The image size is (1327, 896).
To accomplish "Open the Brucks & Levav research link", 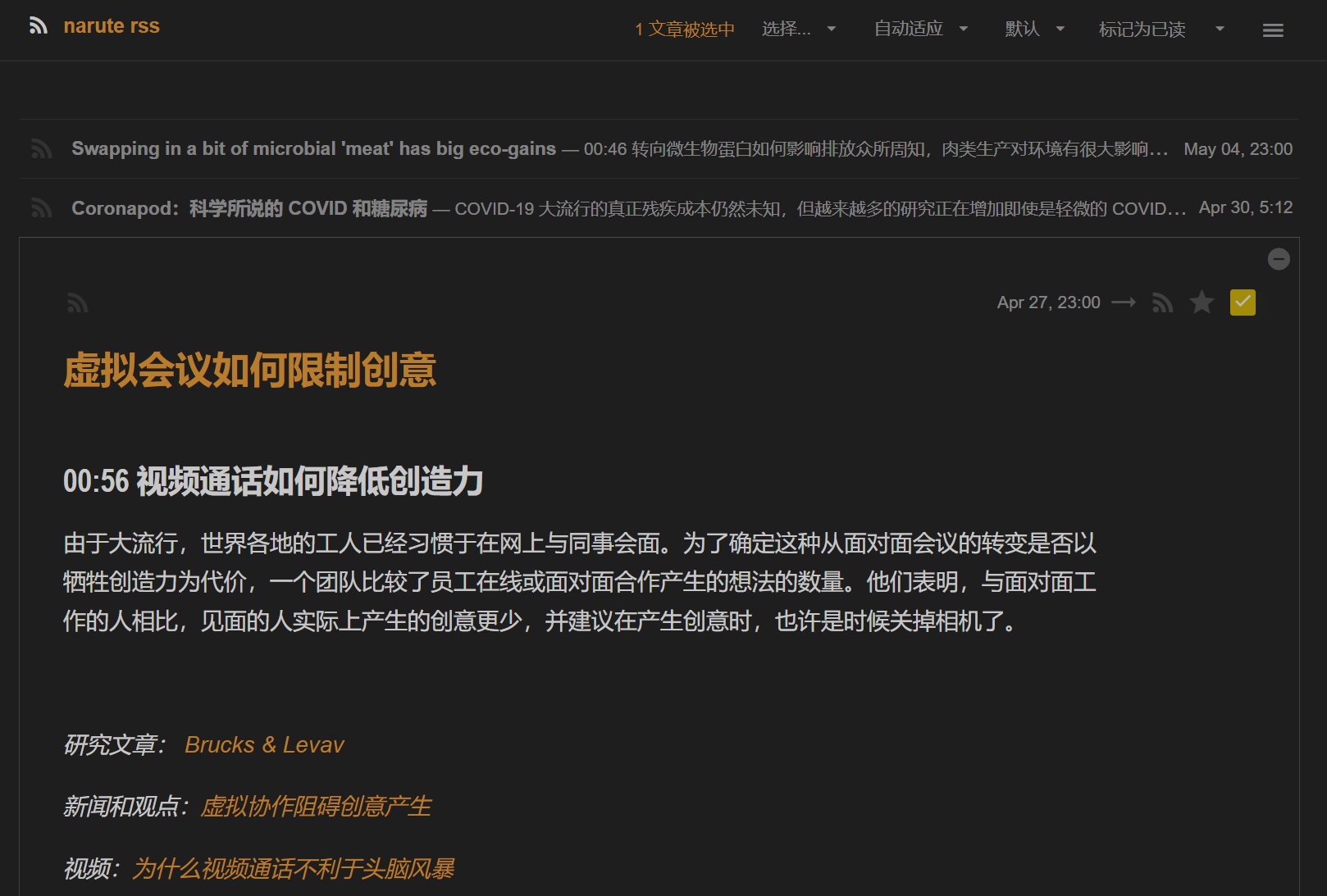I will pos(264,744).
